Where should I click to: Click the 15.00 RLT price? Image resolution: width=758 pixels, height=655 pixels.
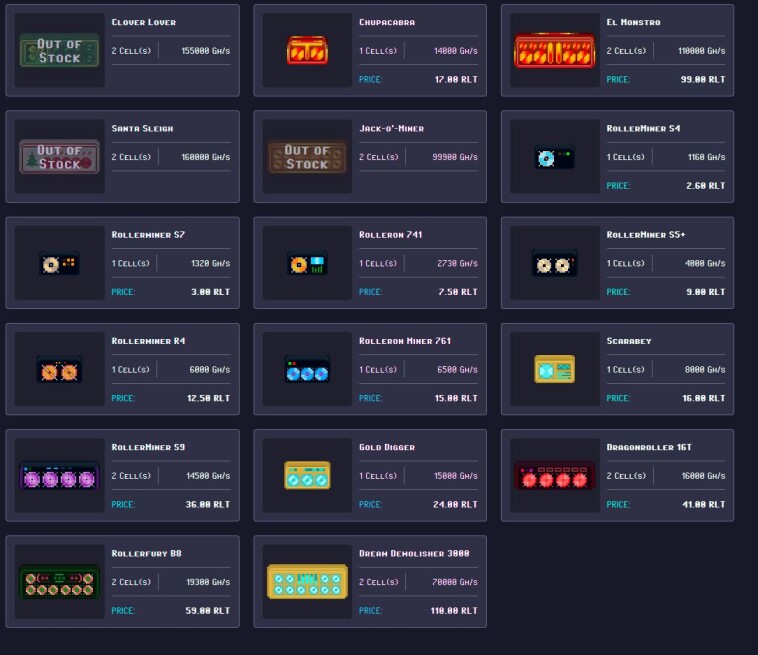[x=456, y=399]
